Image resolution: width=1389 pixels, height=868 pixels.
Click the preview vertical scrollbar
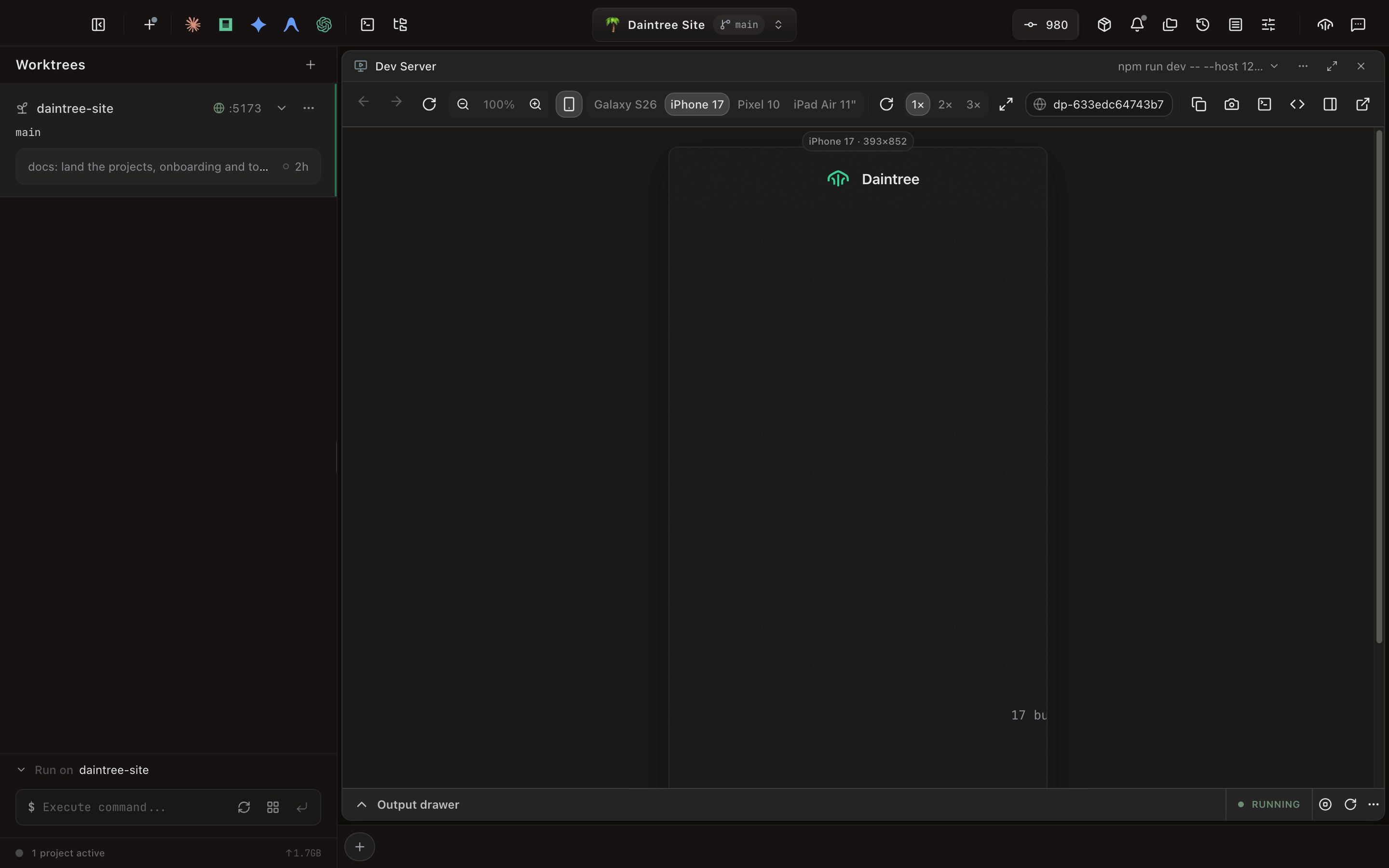coord(1379,386)
